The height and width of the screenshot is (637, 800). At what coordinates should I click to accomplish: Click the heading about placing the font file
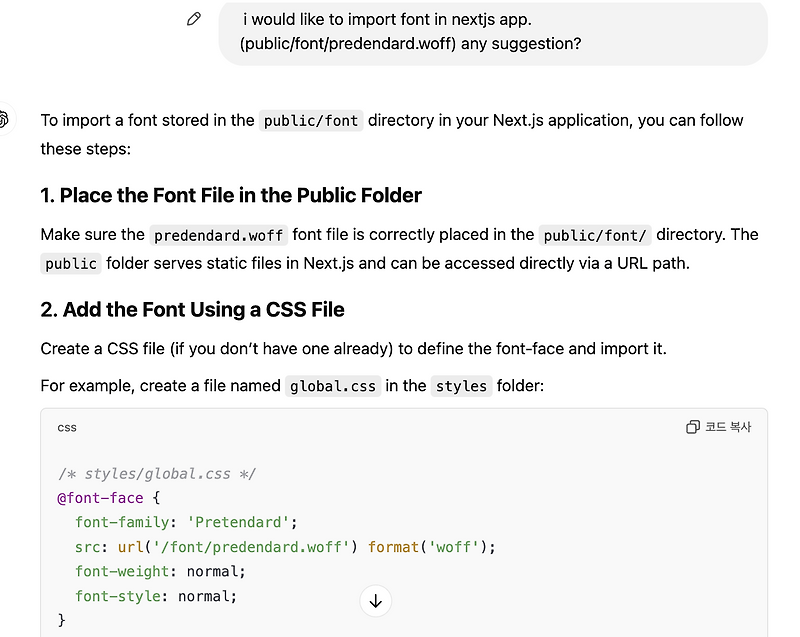tap(231, 195)
